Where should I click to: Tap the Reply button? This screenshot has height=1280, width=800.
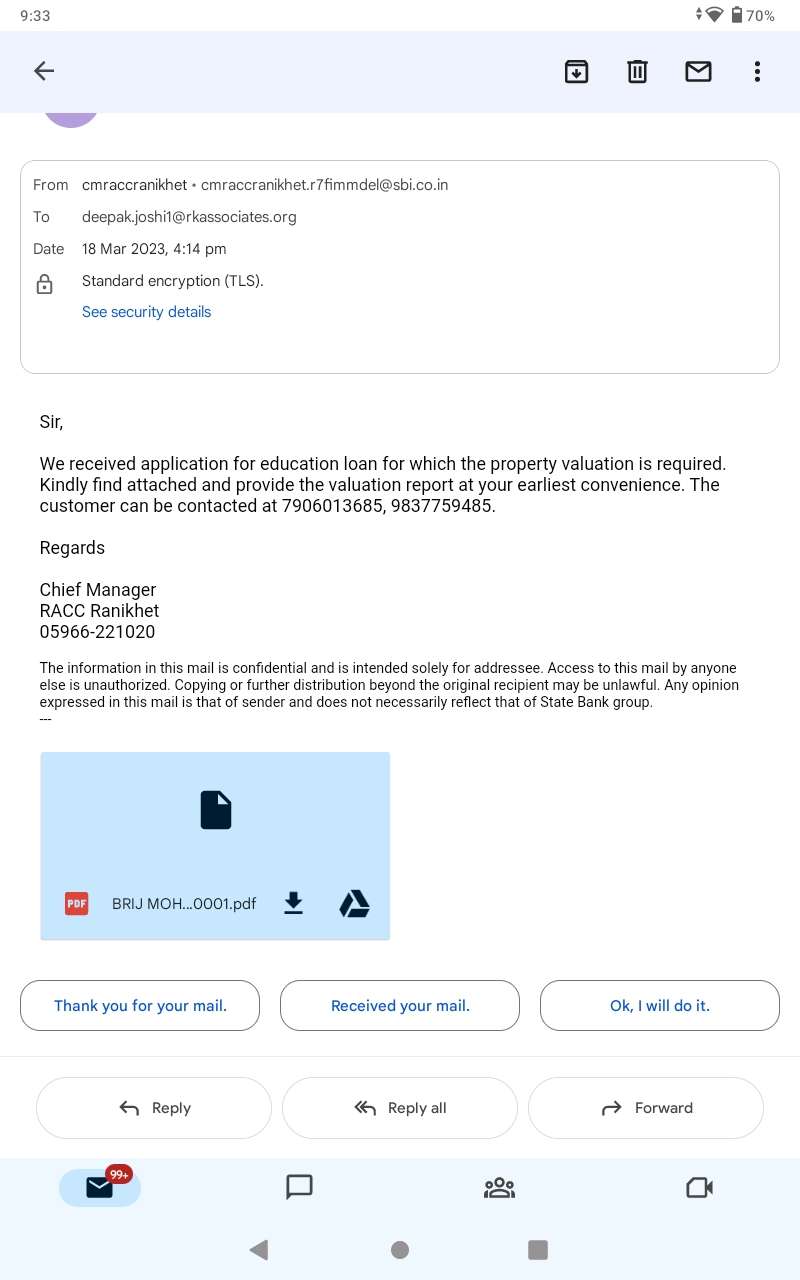coord(154,1108)
